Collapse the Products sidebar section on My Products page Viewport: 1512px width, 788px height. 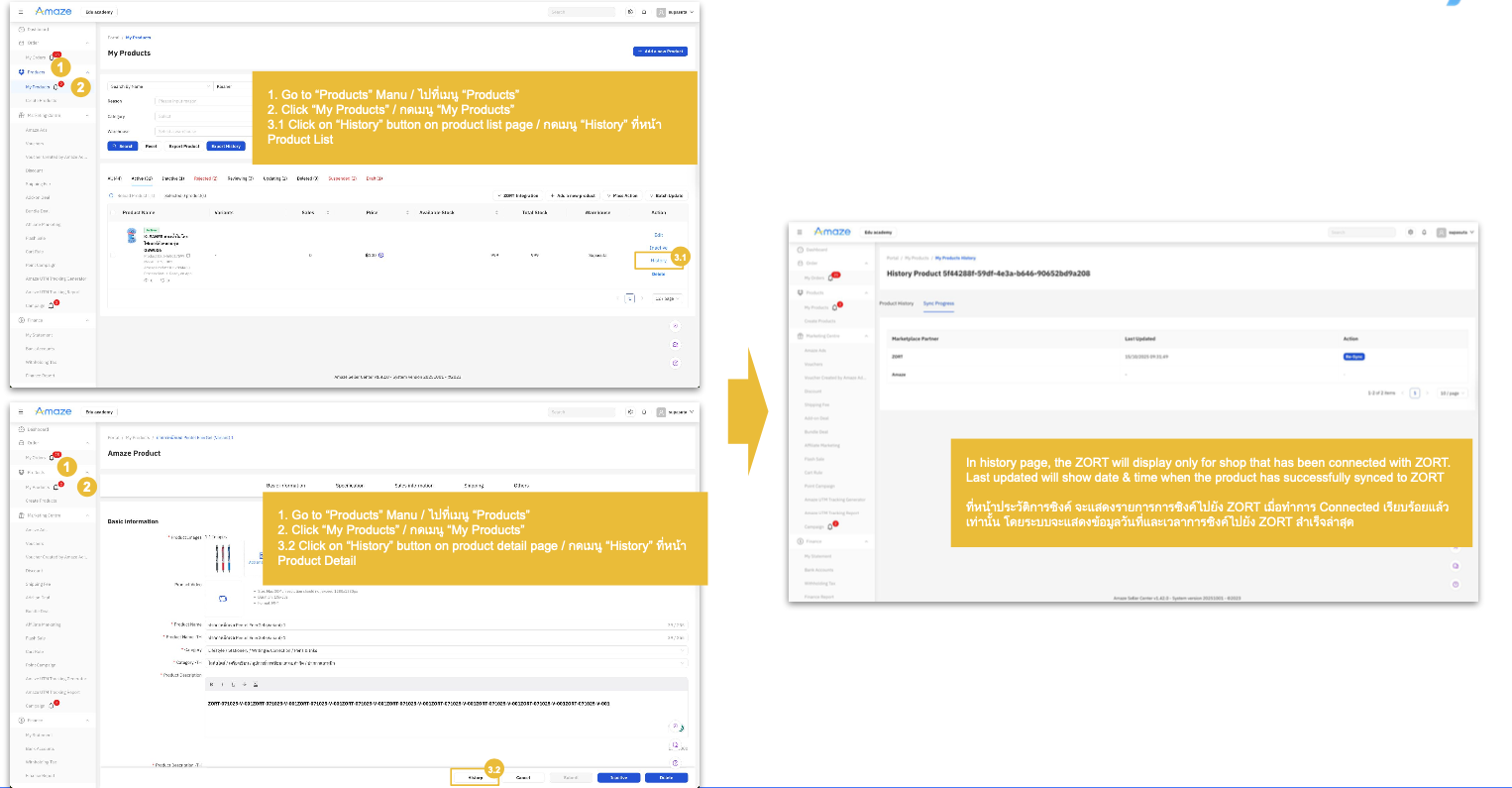[x=87, y=72]
